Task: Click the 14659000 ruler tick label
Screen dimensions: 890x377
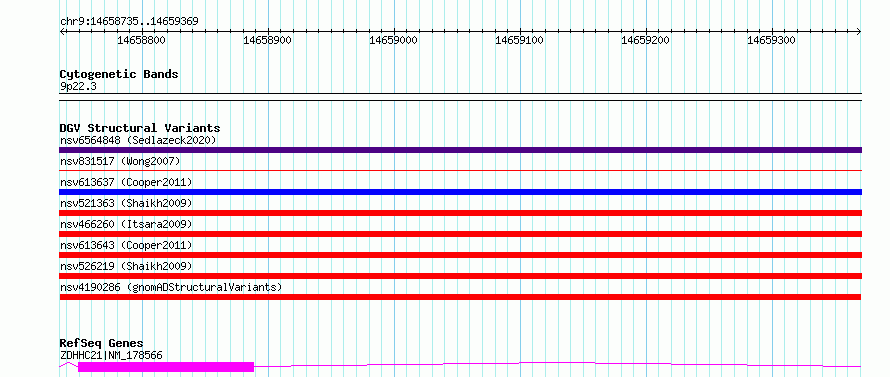Action: (393, 40)
